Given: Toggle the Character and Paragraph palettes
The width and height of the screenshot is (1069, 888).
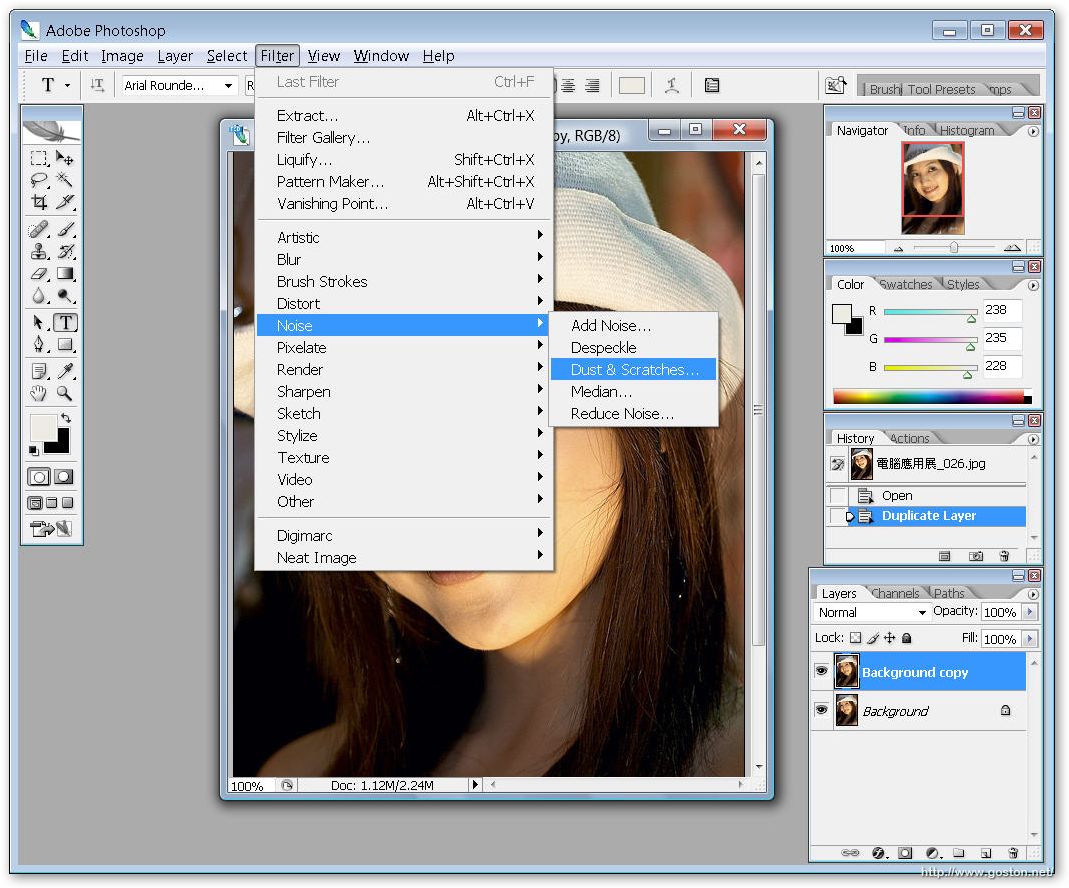Looking at the screenshot, I should (712, 85).
